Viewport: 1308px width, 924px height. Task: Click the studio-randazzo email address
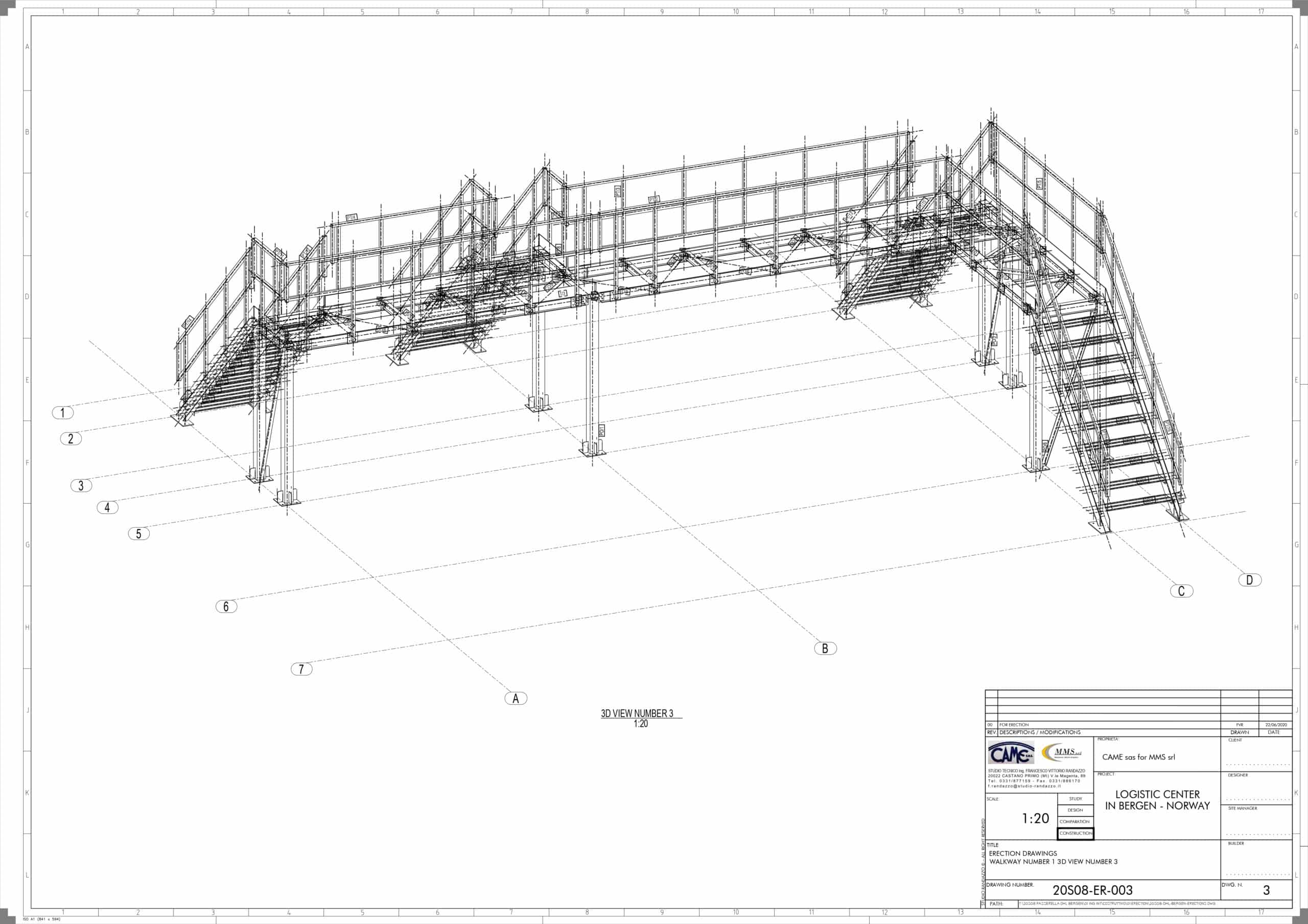pyautogui.click(x=1024, y=786)
